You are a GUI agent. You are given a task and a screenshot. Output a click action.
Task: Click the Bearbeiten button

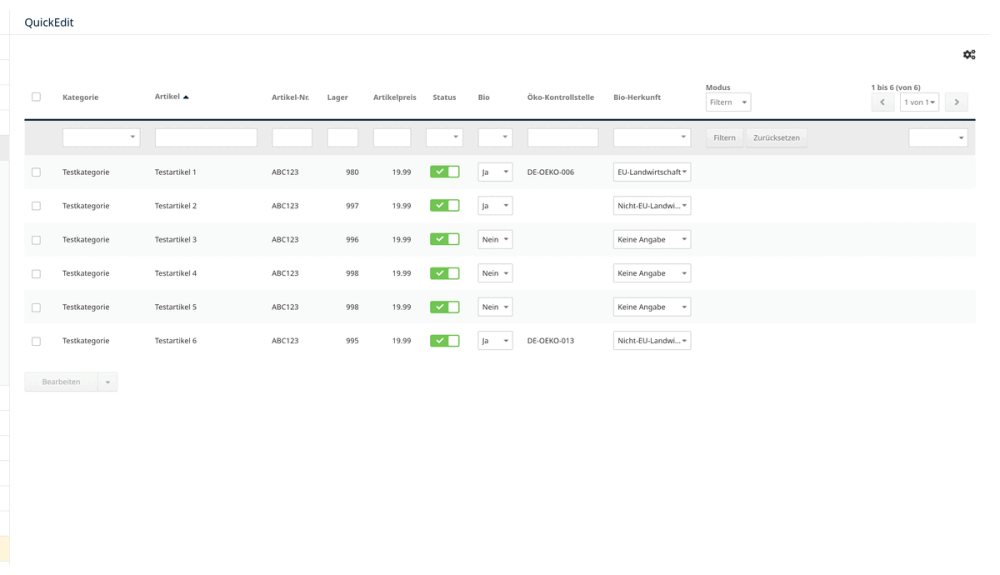tap(61, 382)
